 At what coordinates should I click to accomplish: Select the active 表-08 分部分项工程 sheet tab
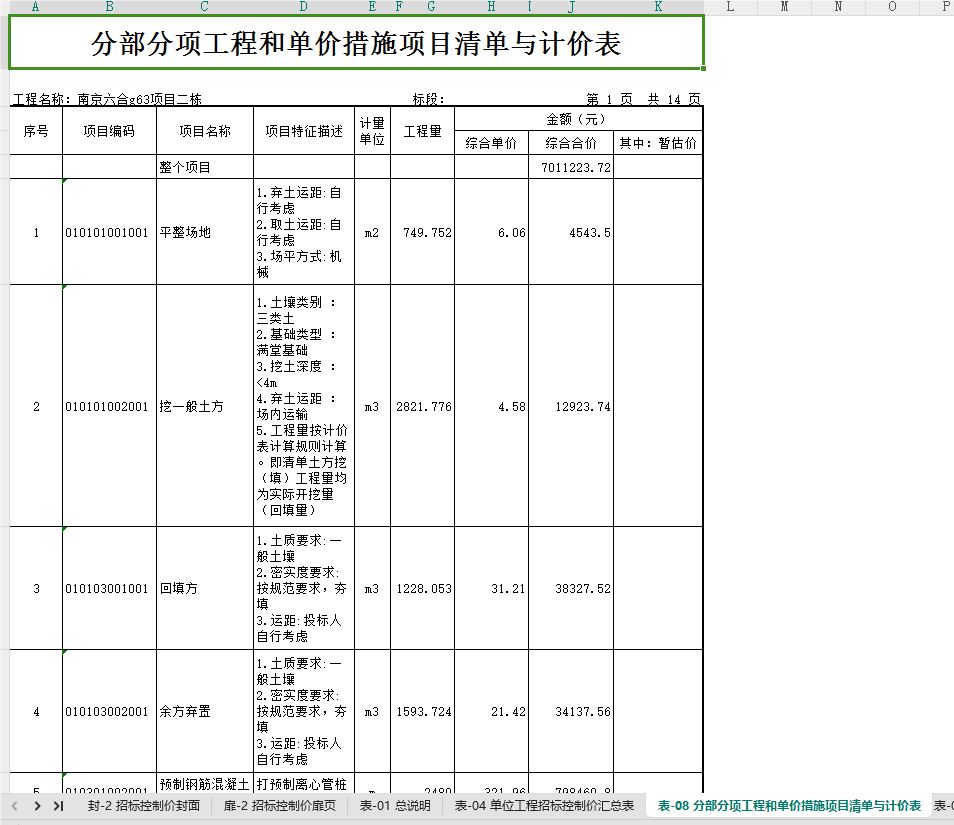tap(789, 806)
